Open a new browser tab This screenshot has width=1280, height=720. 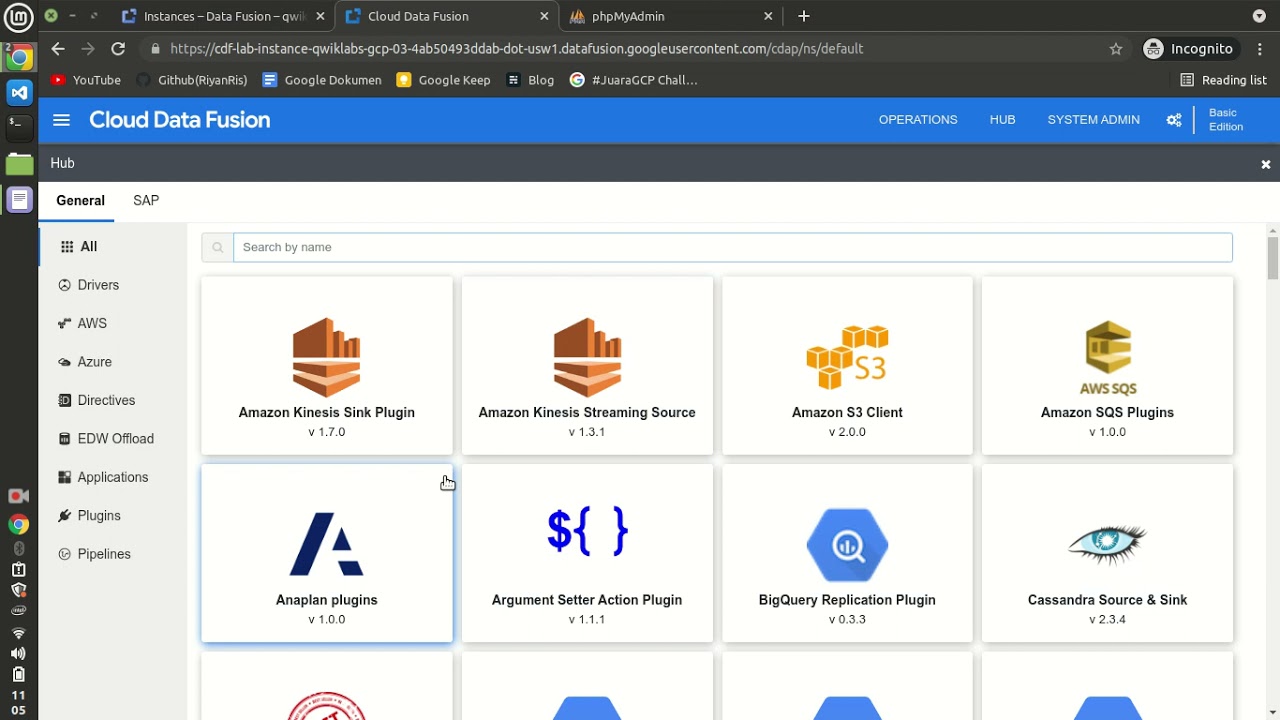[x=804, y=16]
